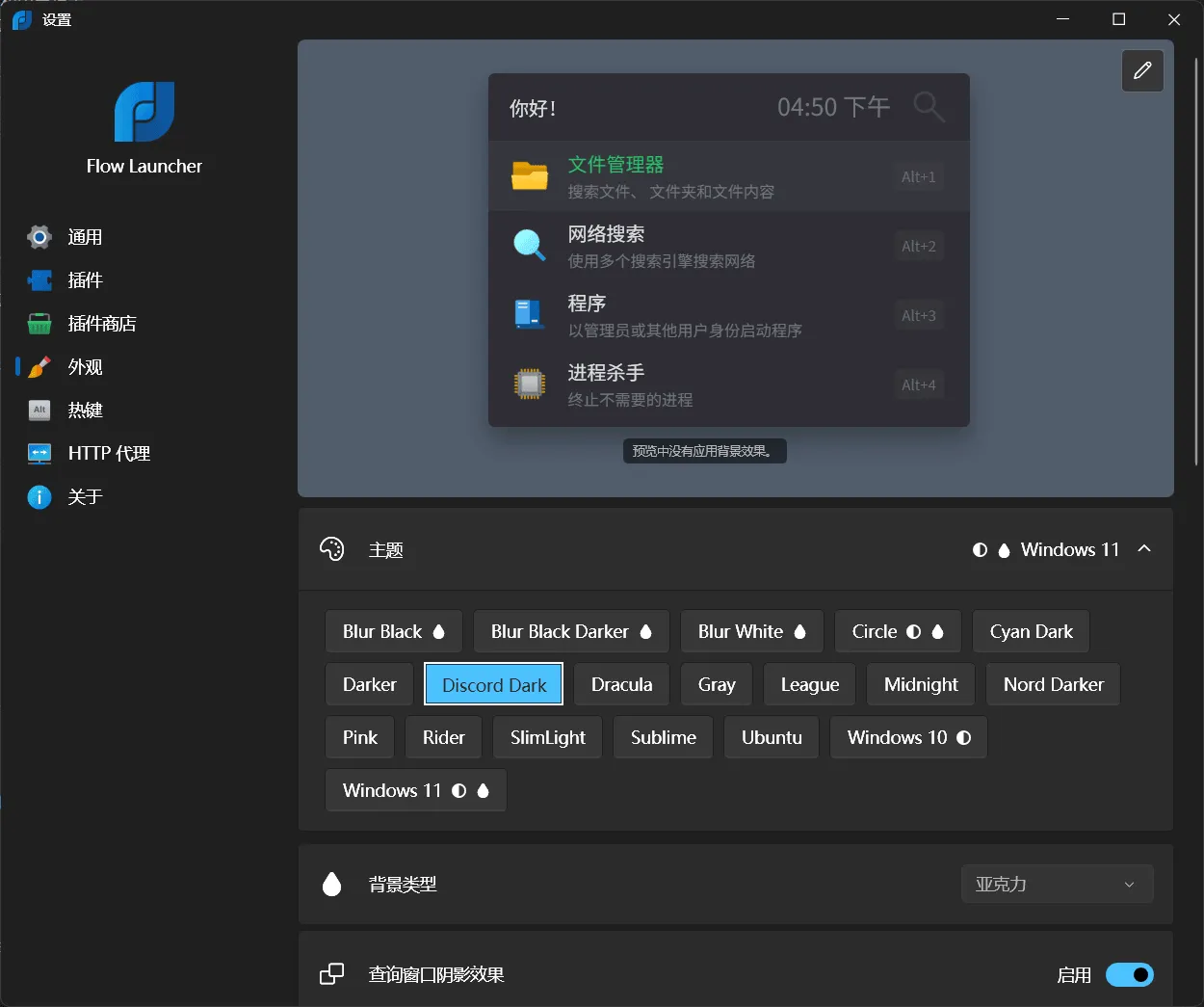Click the 04:50 下午 clock text
The image size is (1204, 1007).
pyautogui.click(x=833, y=107)
